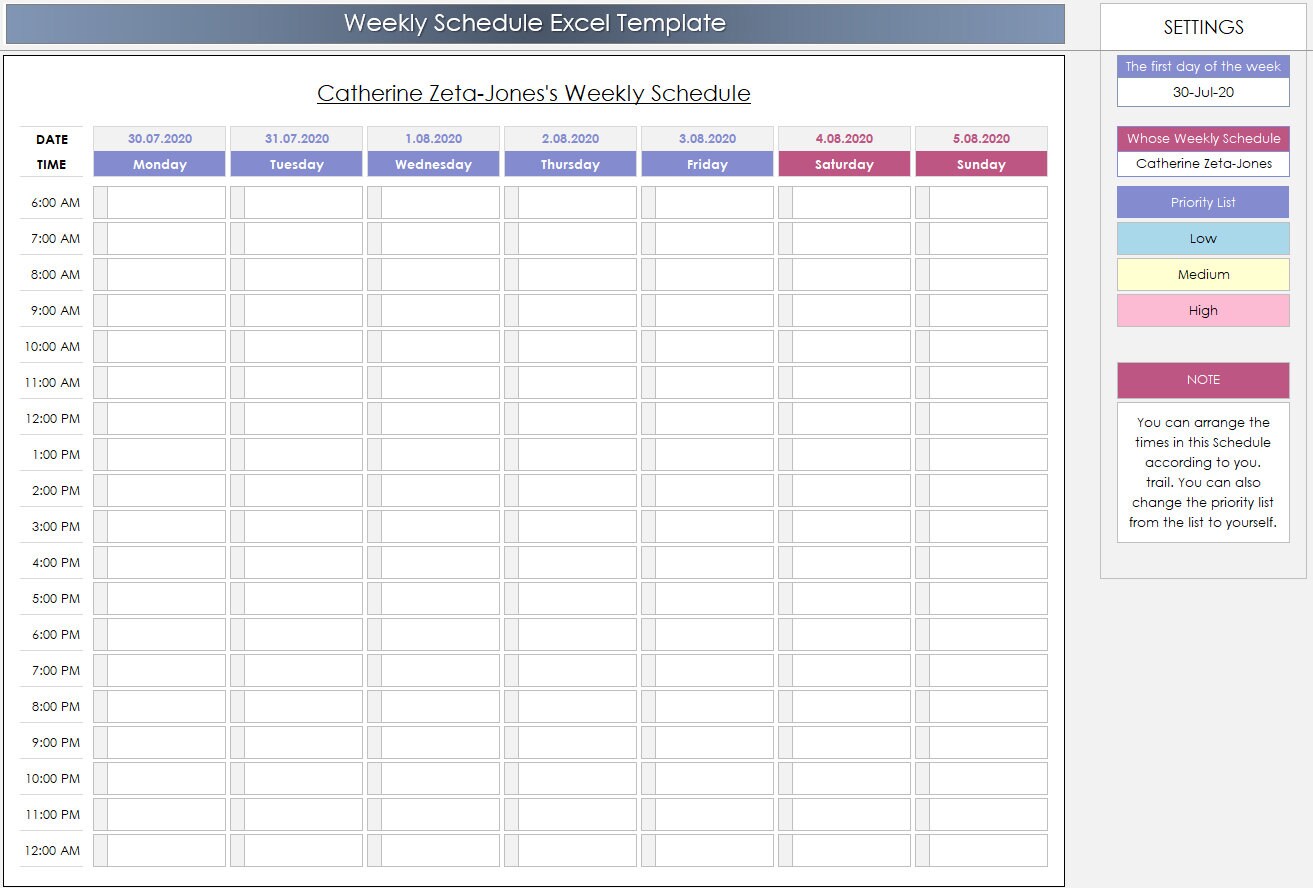
Task: Edit the Catherine Zeta-Jones name field
Action: click(1203, 163)
